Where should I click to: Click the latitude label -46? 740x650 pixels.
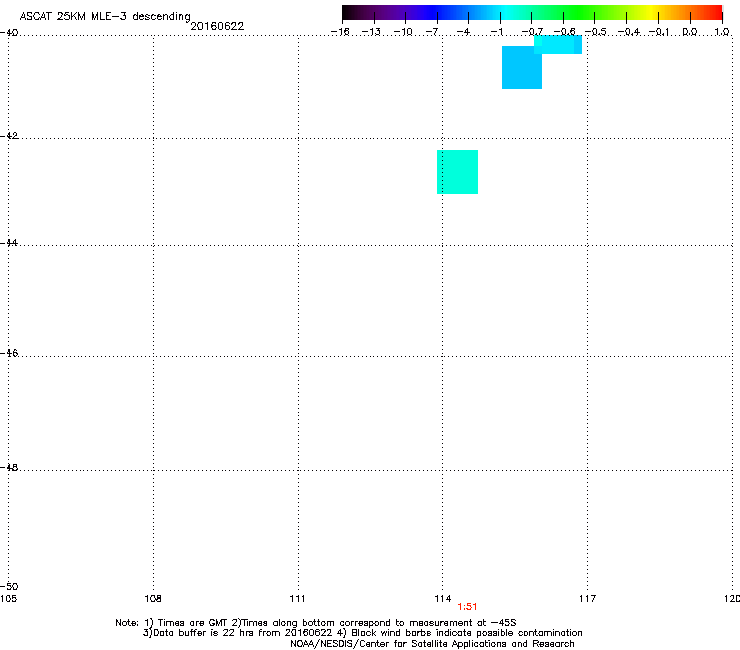click(9, 353)
